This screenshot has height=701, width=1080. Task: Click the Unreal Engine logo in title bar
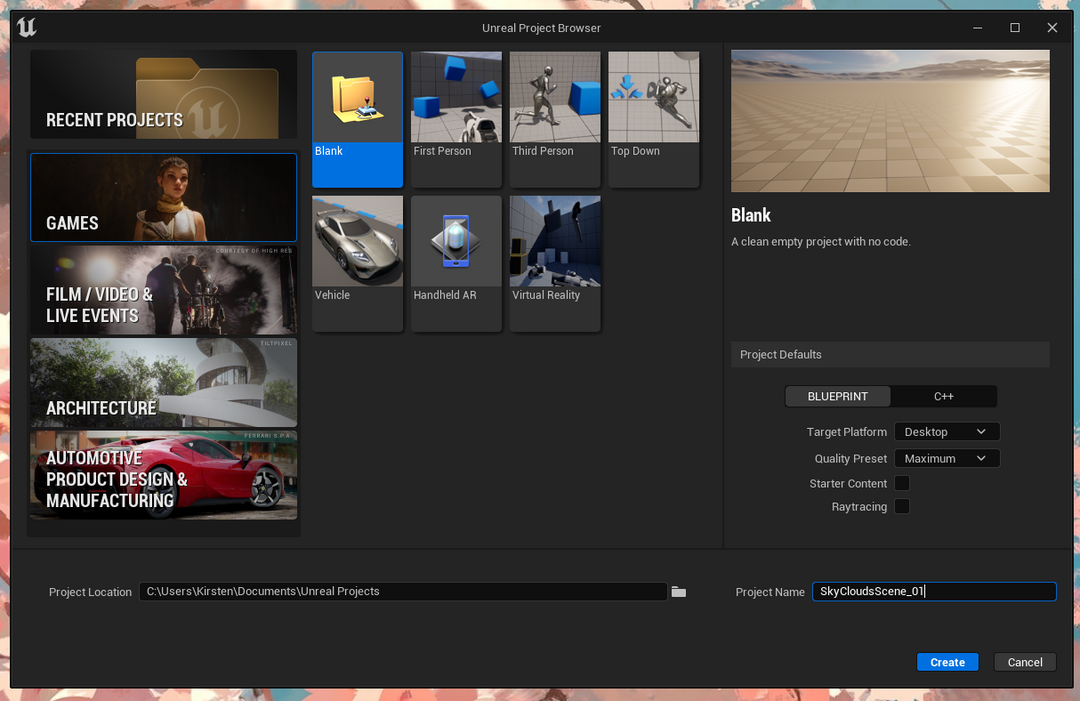[x=27, y=27]
